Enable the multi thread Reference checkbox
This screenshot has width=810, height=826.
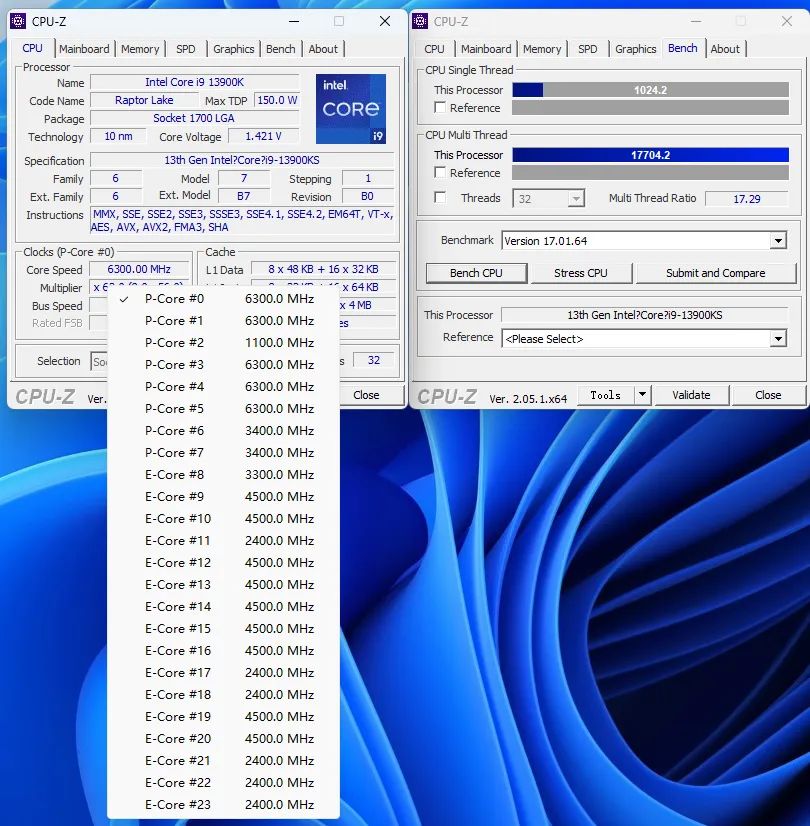(440, 173)
